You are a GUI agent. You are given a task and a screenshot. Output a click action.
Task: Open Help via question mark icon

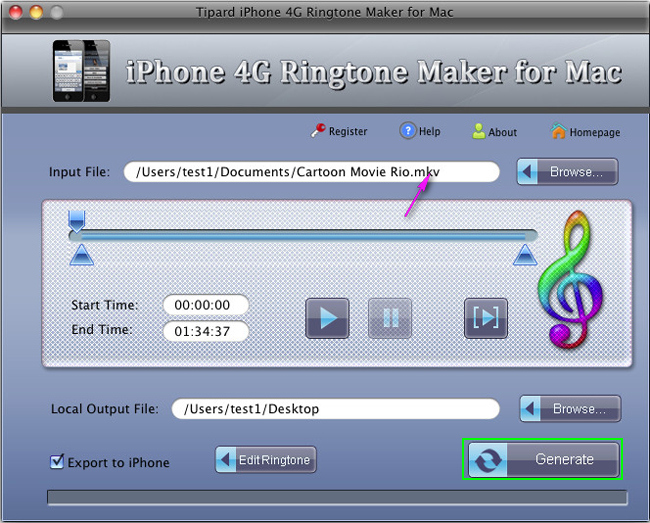pos(407,131)
